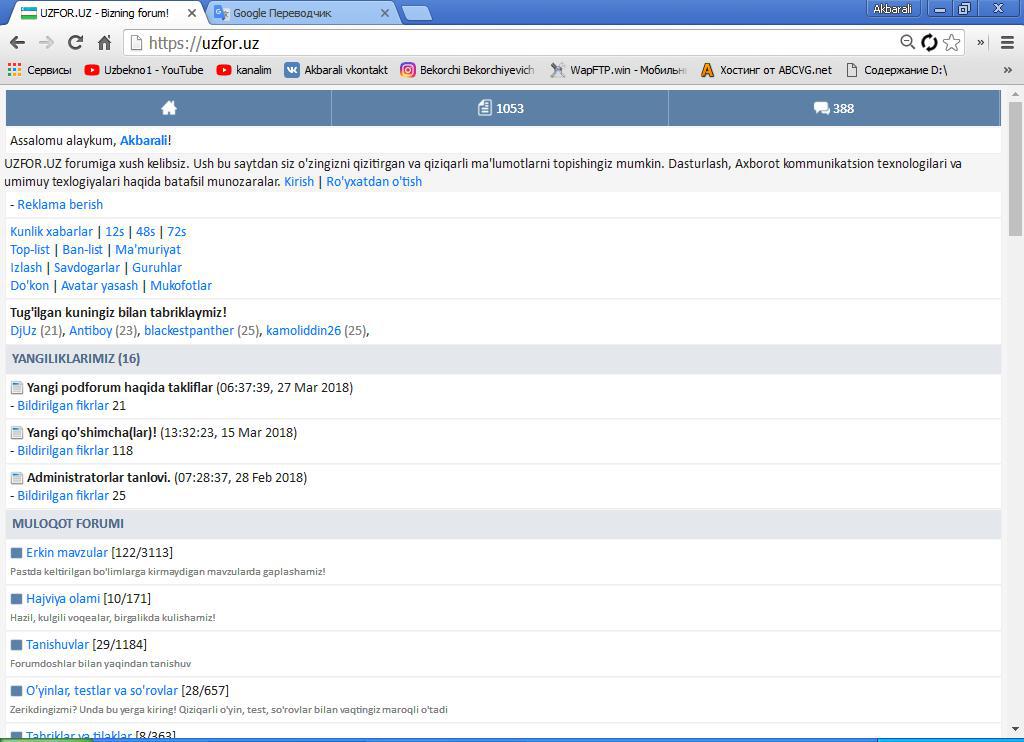Screen dimensions: 1024x742
Task: Click the home icon in forum header
Action: [x=168, y=108]
